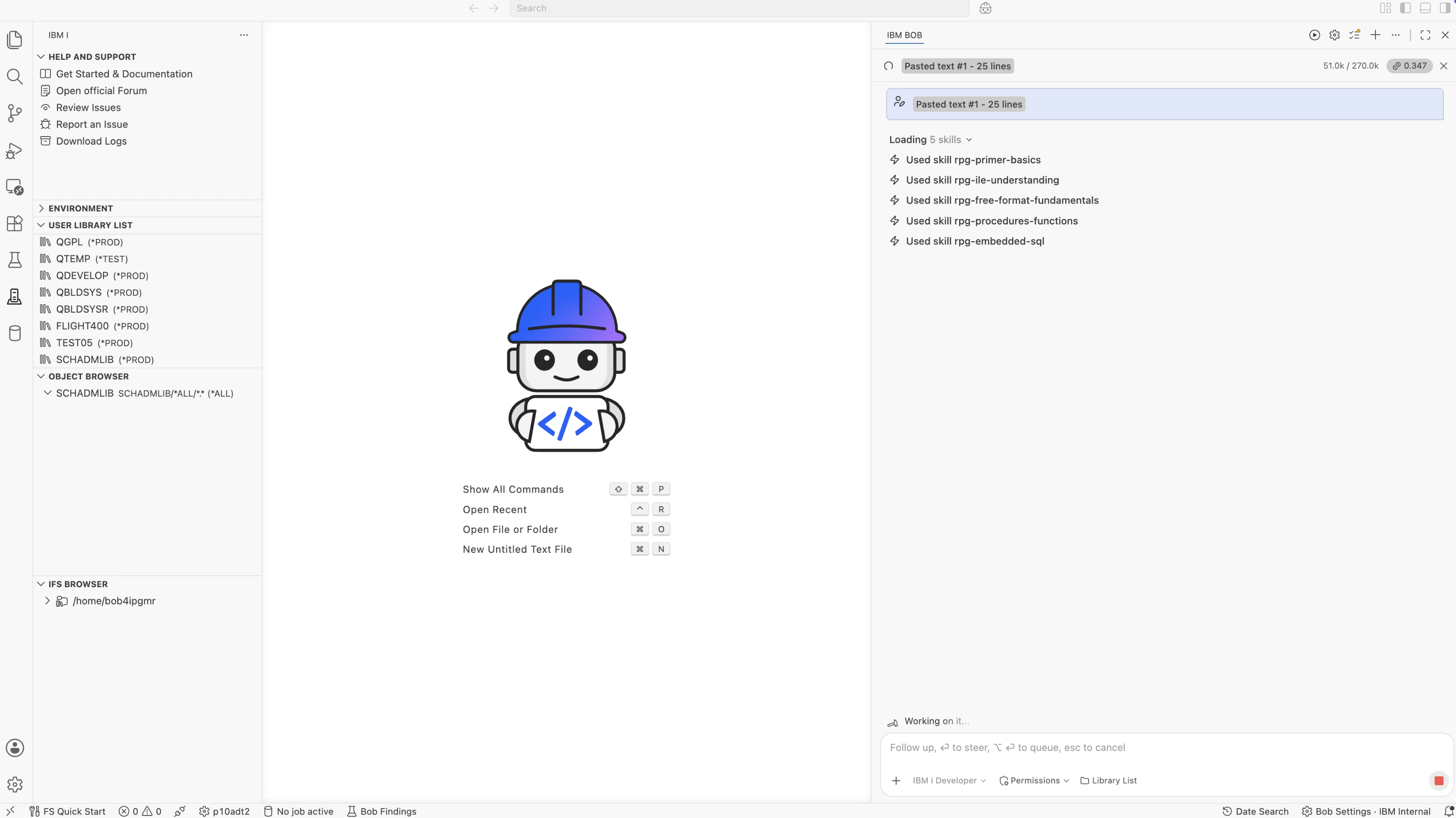Open the Extensions view
This screenshot has width=1456, height=818.
(x=15, y=223)
